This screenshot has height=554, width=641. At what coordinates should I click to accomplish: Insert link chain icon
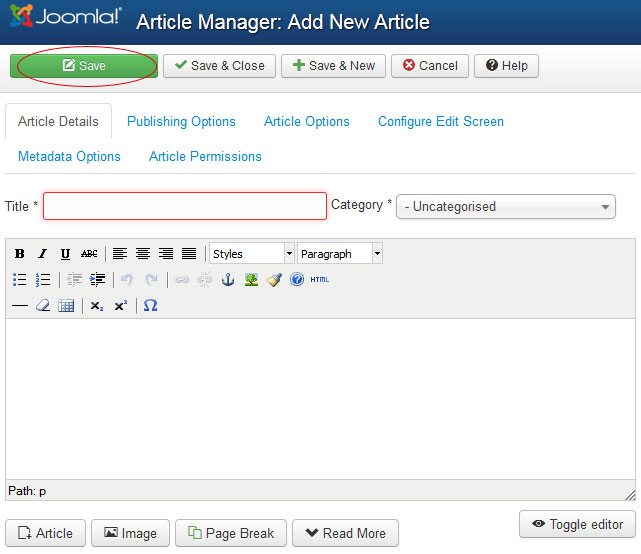coord(182,280)
